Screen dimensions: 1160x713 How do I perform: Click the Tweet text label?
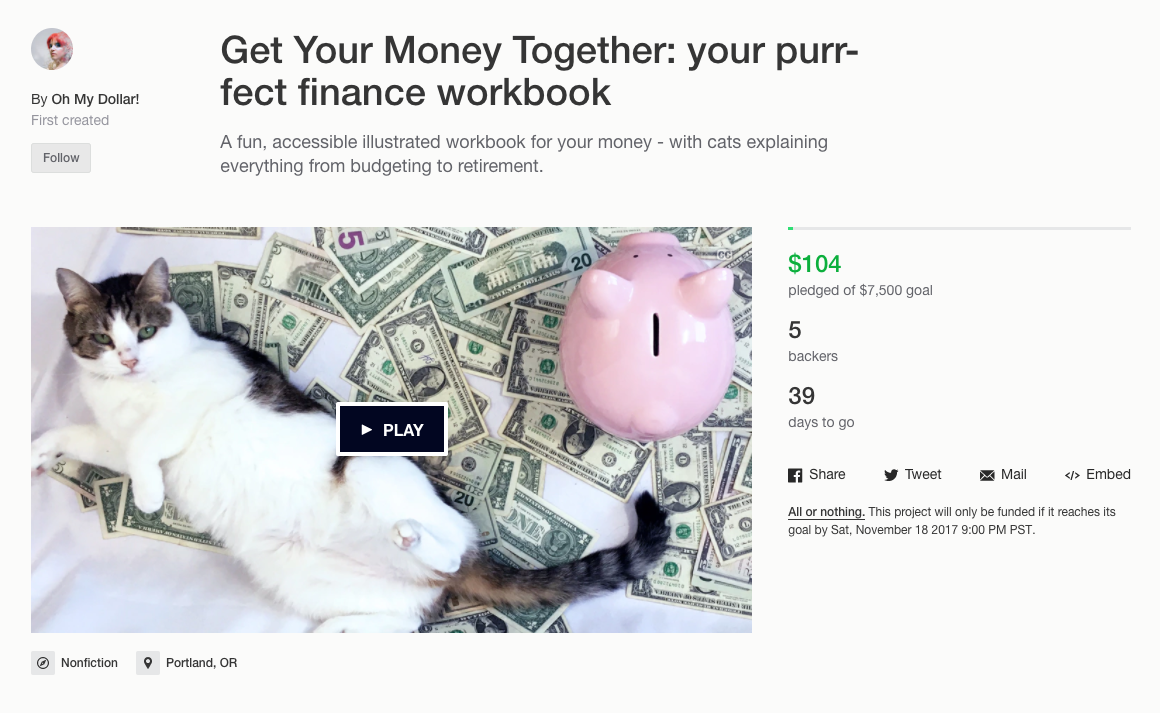(x=923, y=475)
